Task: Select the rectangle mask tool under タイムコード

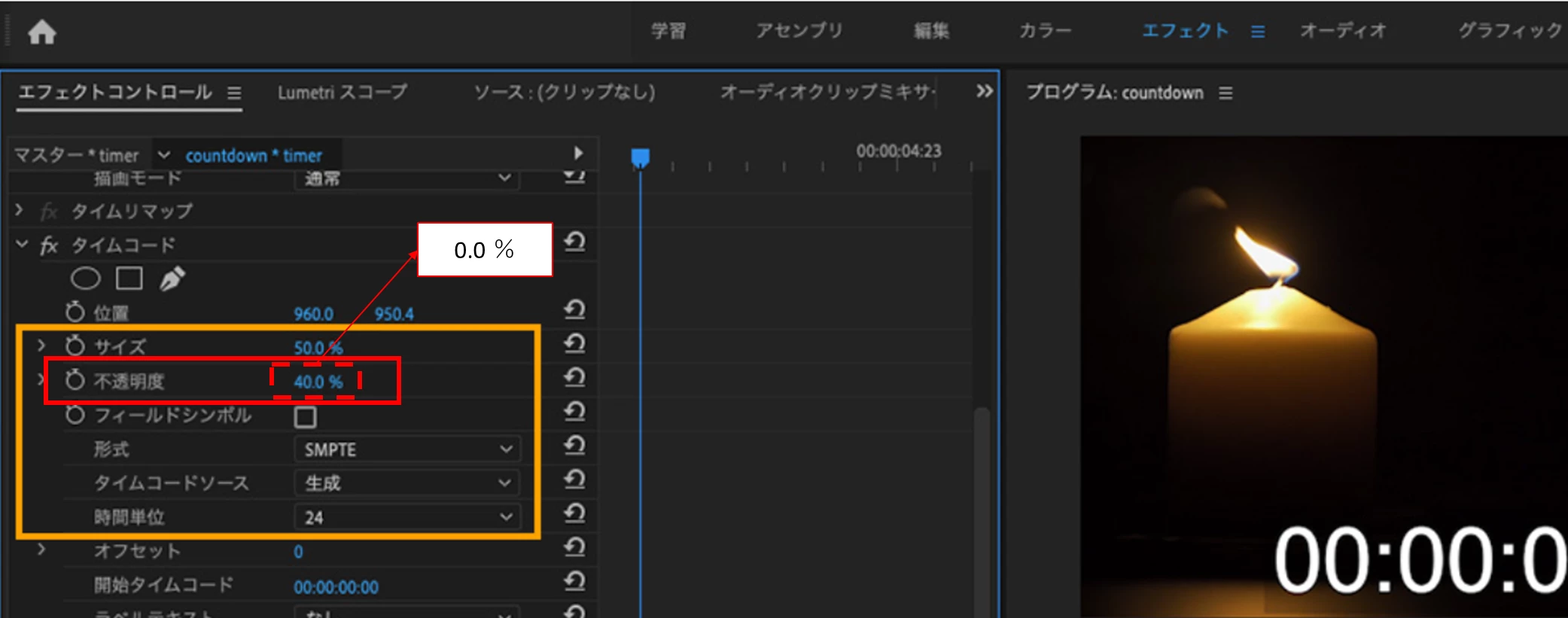Action: [x=129, y=279]
